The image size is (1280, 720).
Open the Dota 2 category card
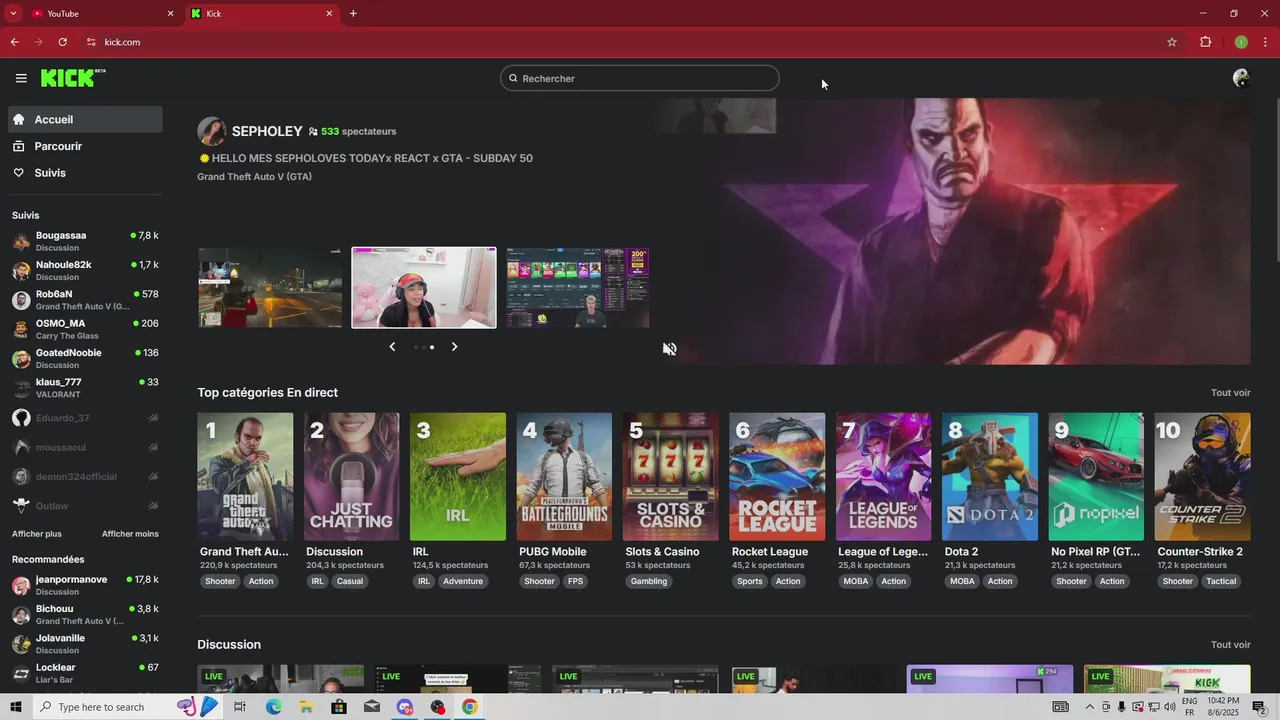click(x=990, y=477)
